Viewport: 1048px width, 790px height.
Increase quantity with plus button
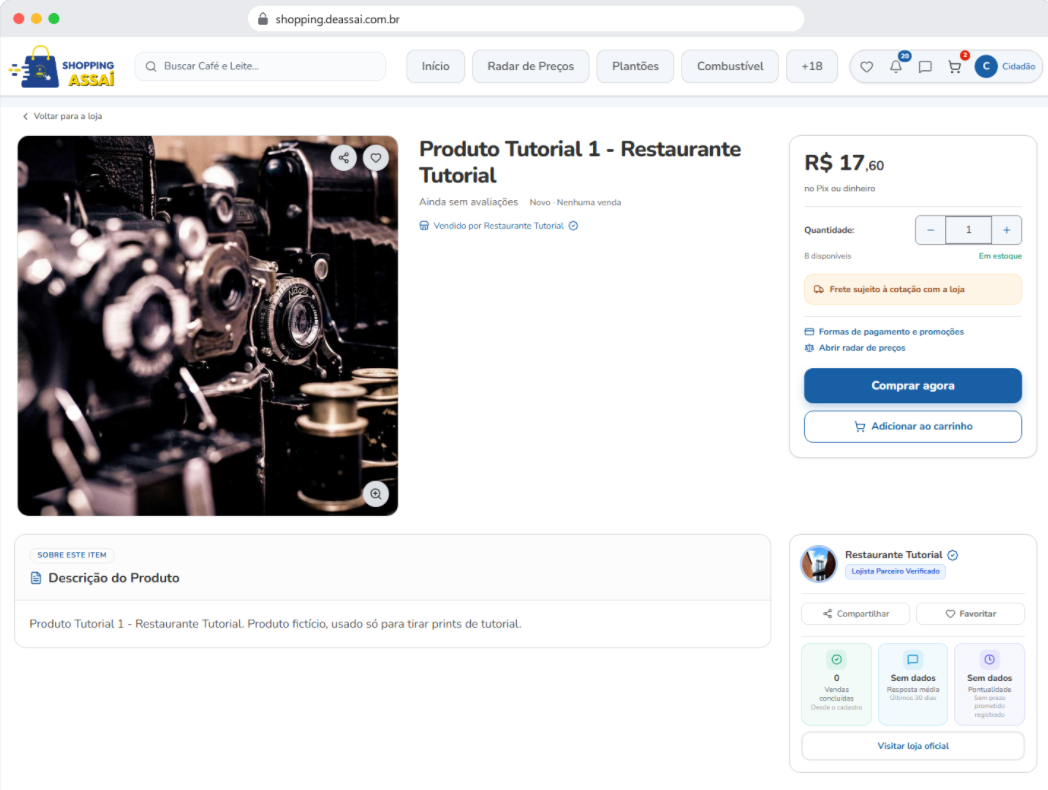coord(1007,230)
